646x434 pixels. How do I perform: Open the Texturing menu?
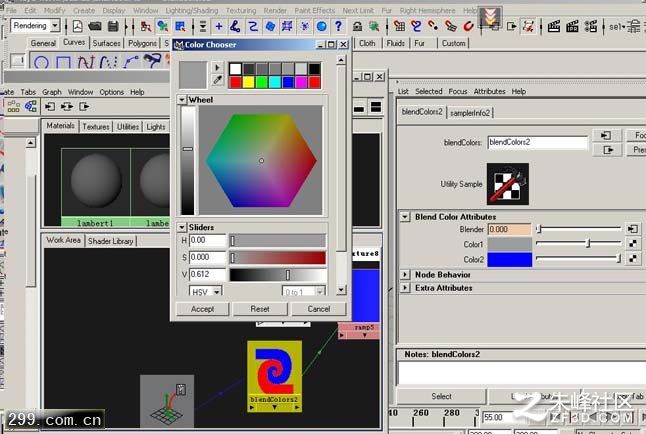tap(241, 10)
